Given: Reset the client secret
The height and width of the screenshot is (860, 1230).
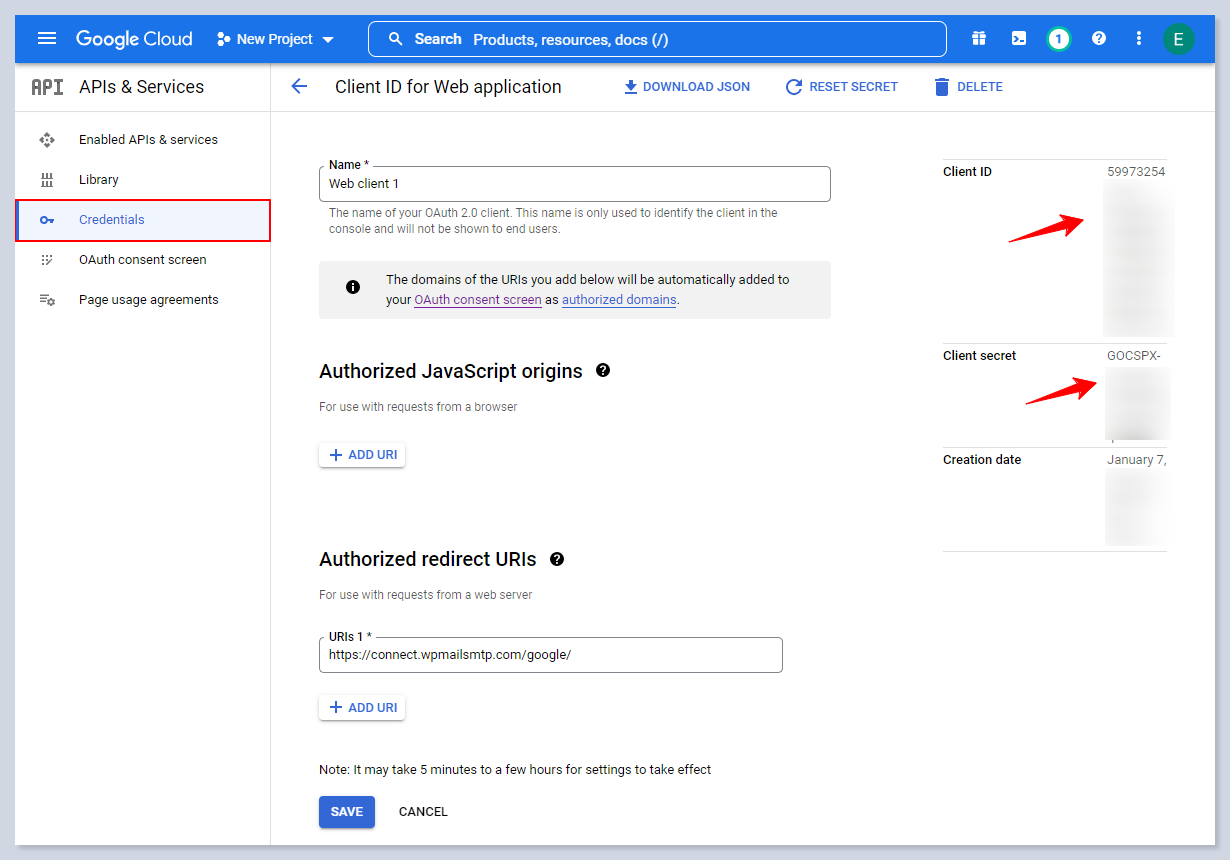Looking at the screenshot, I should tap(842, 87).
